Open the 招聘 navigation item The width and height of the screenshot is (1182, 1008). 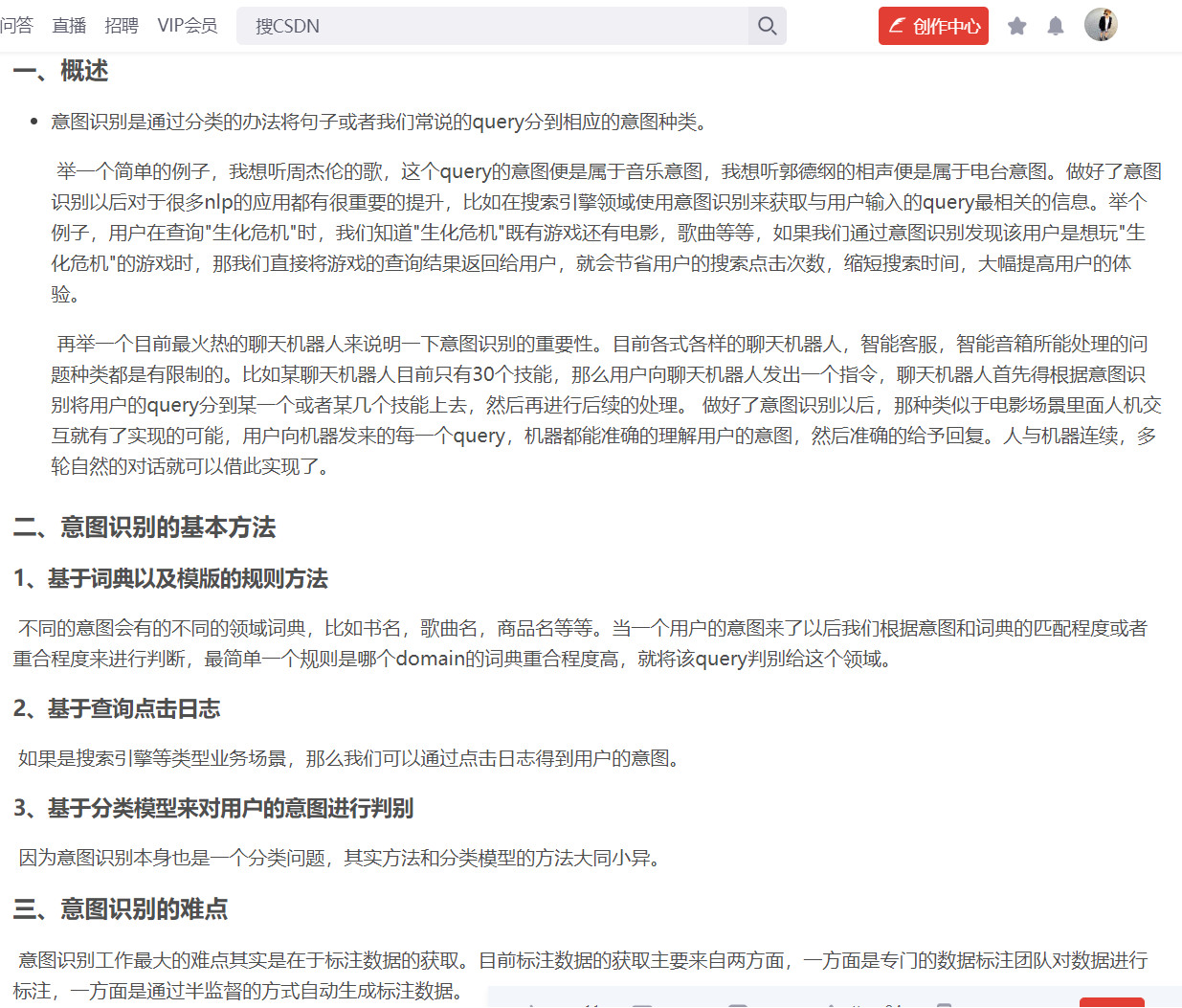tap(122, 26)
